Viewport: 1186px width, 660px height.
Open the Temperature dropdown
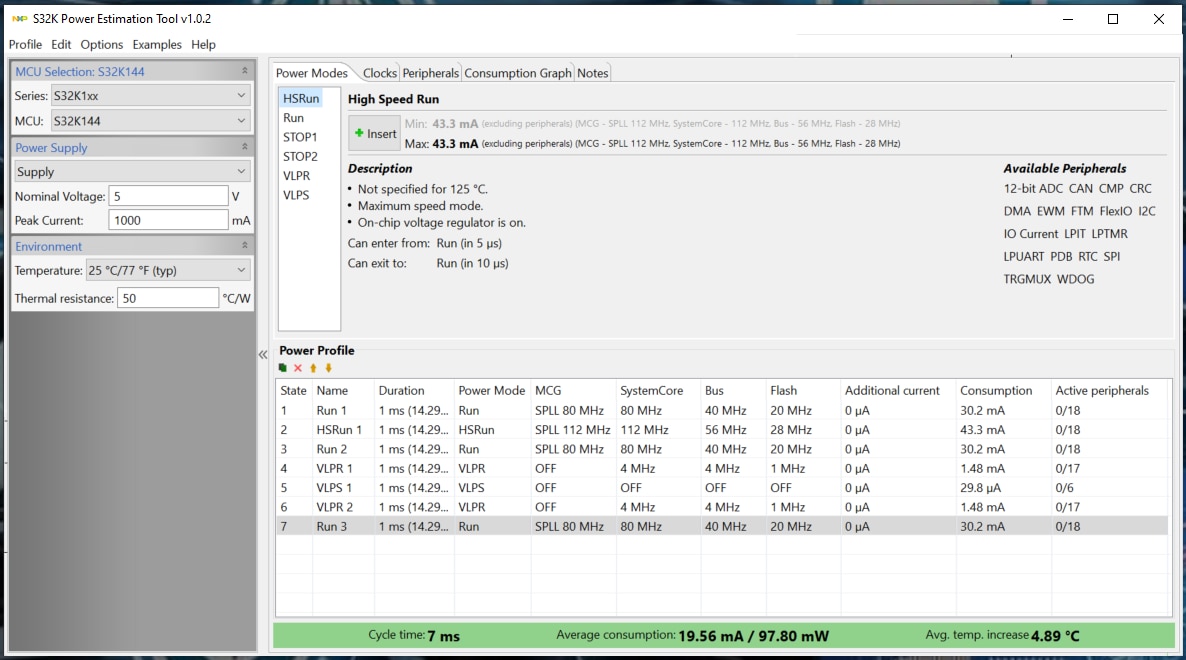(168, 270)
